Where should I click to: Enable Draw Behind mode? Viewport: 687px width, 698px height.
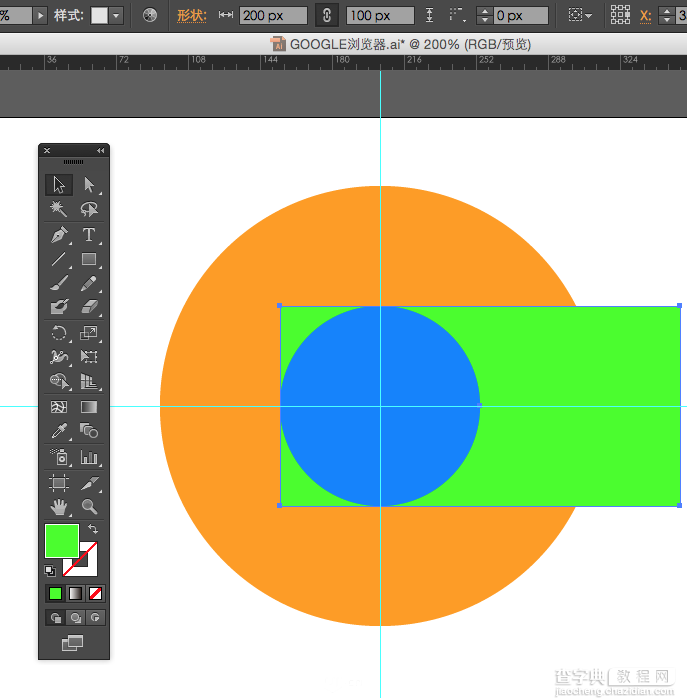coord(75,618)
